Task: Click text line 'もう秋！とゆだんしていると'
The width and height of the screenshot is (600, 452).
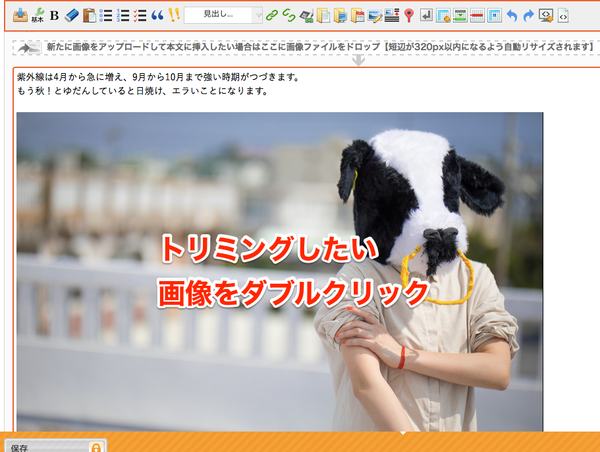Action: coord(142,91)
